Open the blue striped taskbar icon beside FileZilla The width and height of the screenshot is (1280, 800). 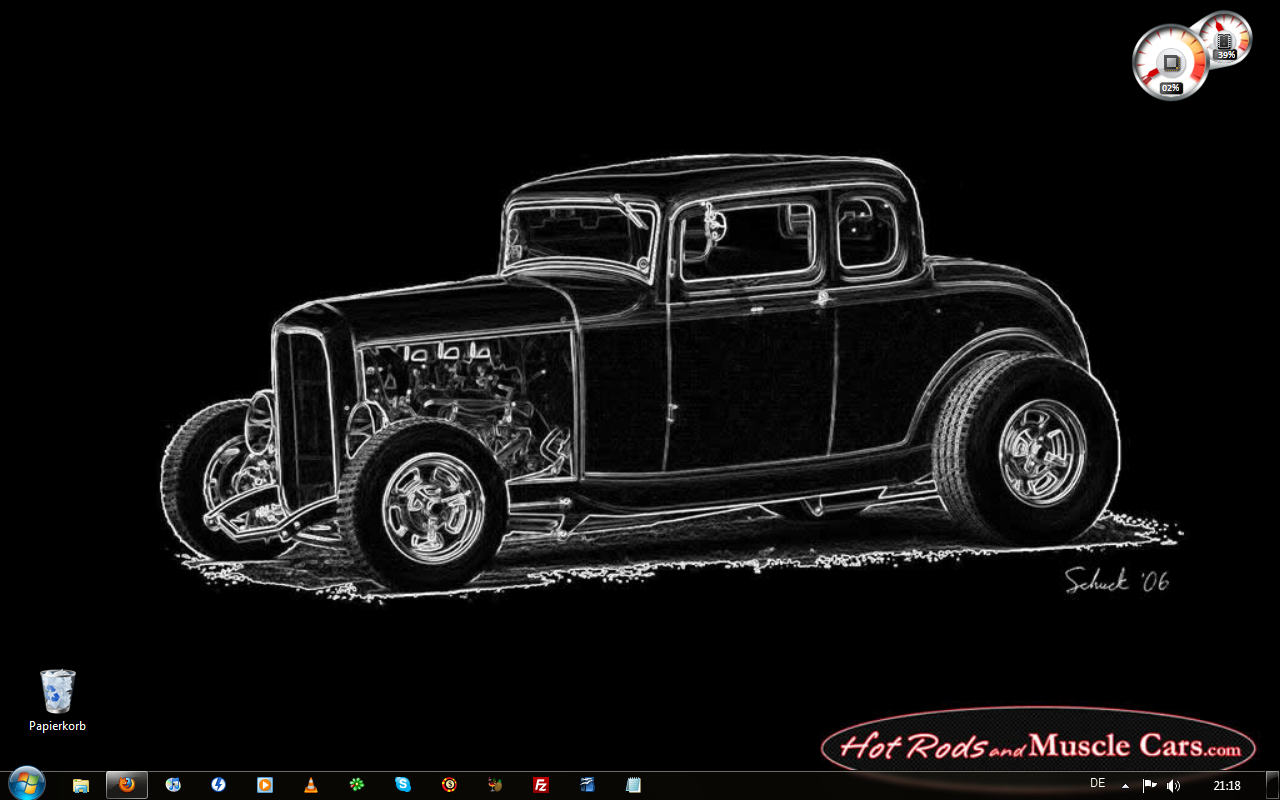587,785
